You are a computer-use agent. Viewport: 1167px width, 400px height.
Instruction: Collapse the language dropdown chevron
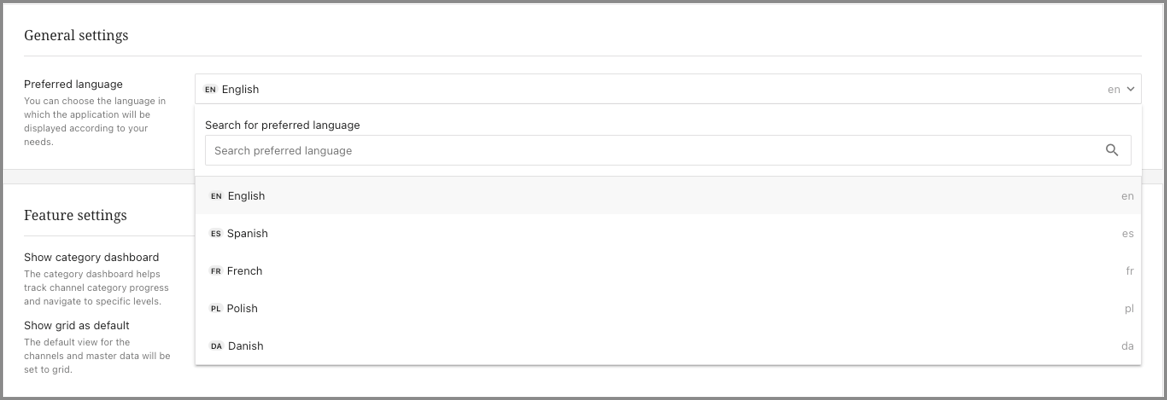tap(1131, 89)
